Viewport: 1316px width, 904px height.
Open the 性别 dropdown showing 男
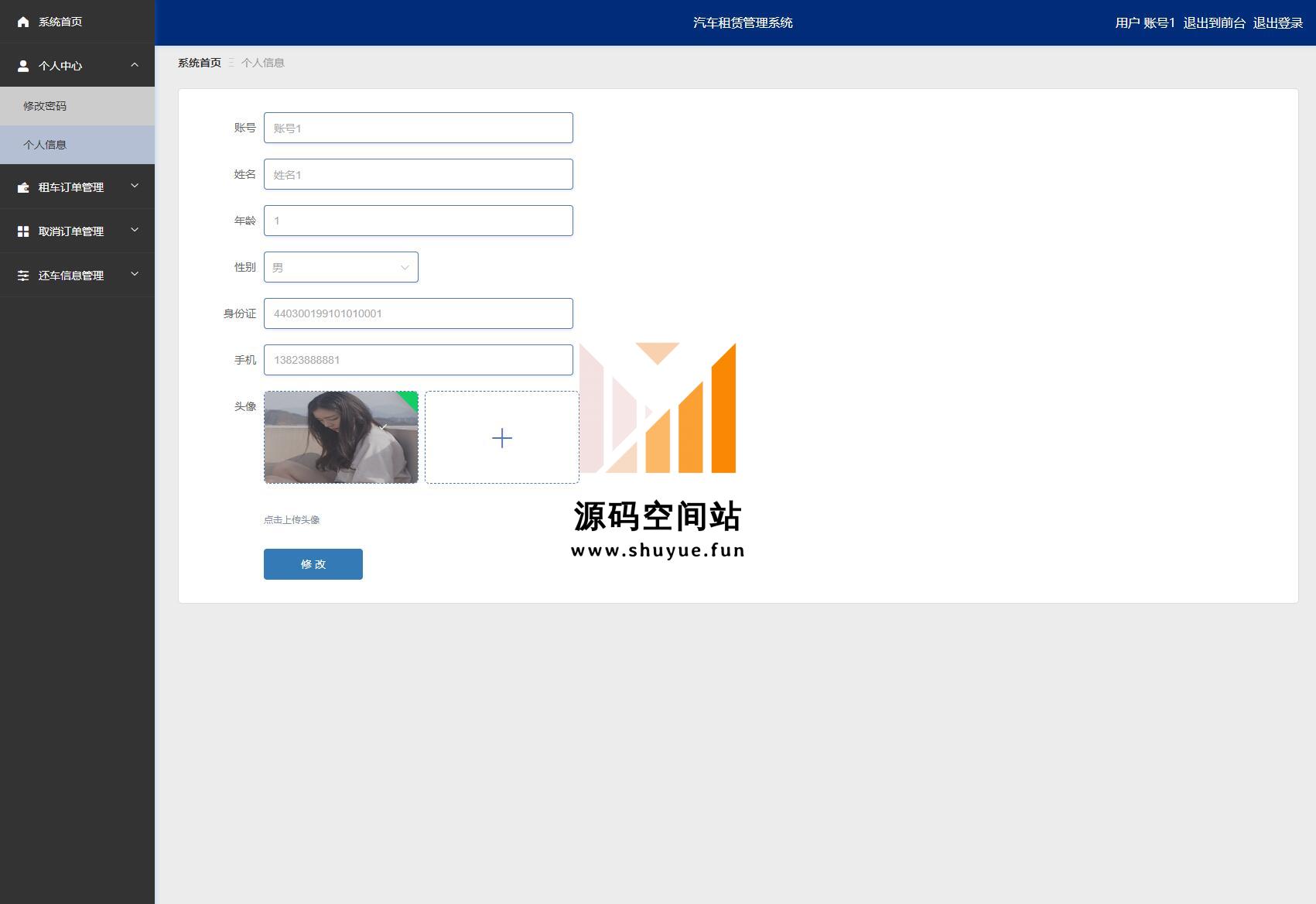tap(340, 267)
